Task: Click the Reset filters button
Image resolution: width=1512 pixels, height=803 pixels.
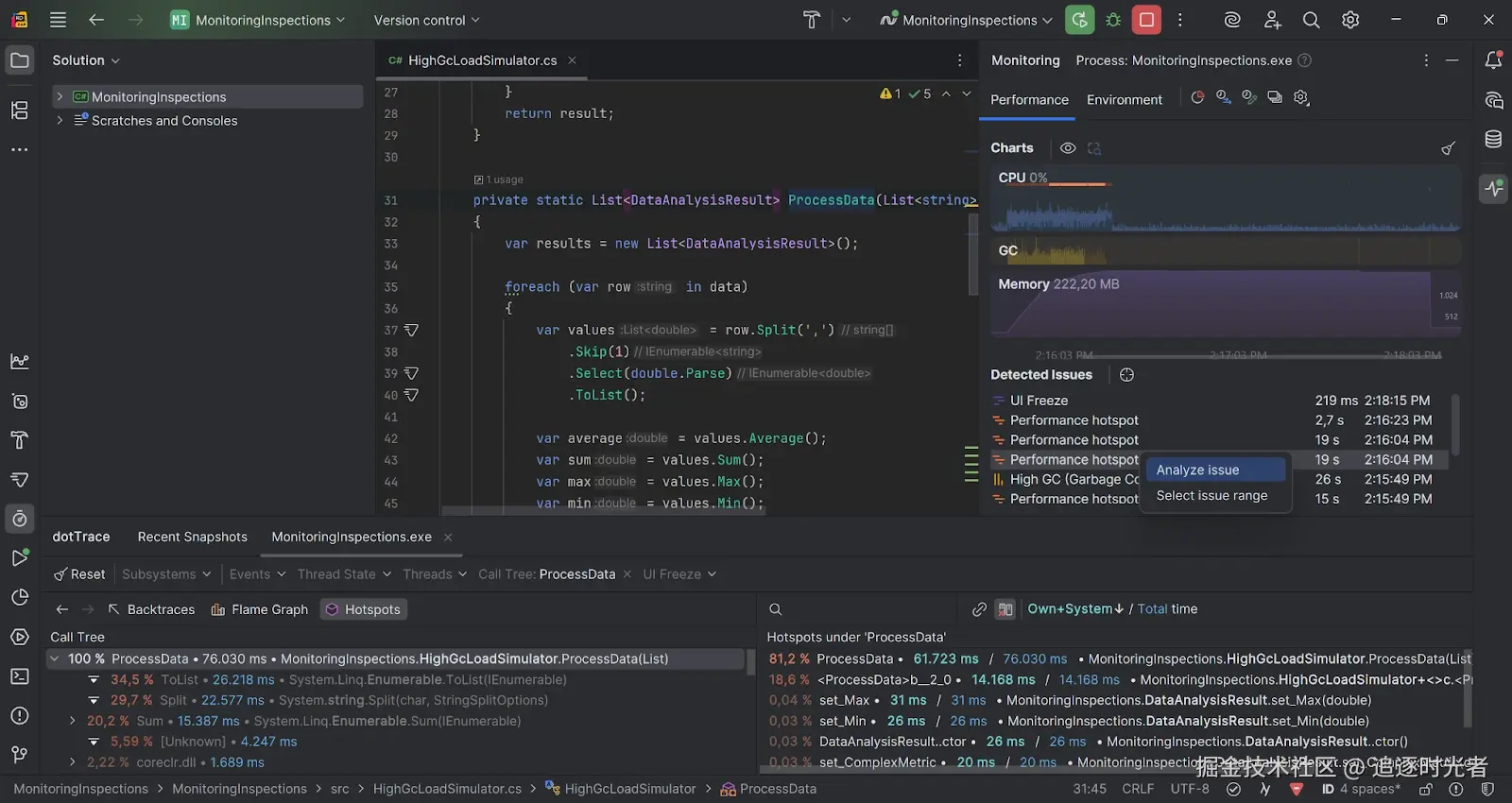Action: pyautogui.click(x=79, y=574)
